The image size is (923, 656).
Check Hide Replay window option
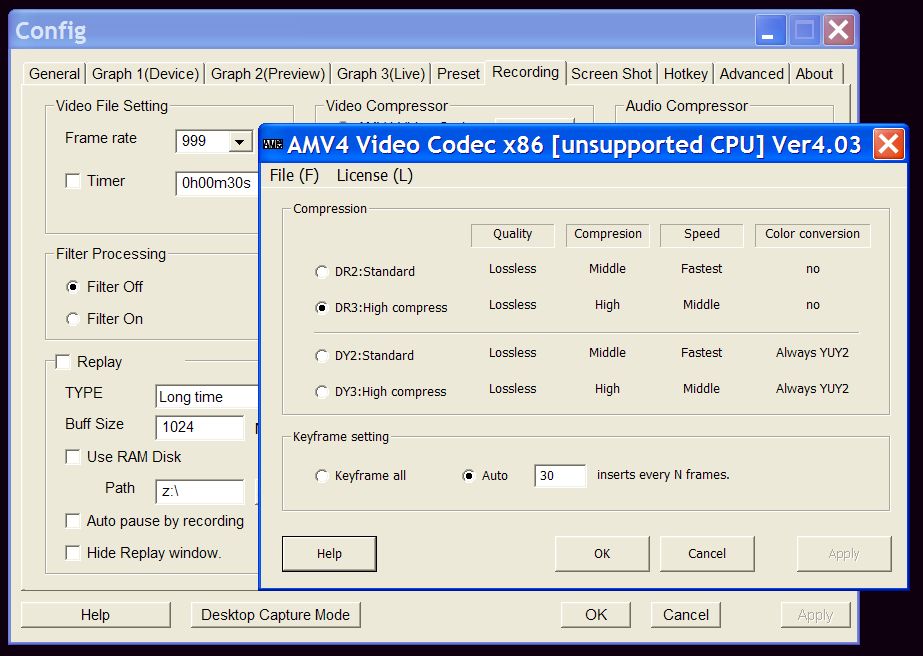(x=73, y=553)
